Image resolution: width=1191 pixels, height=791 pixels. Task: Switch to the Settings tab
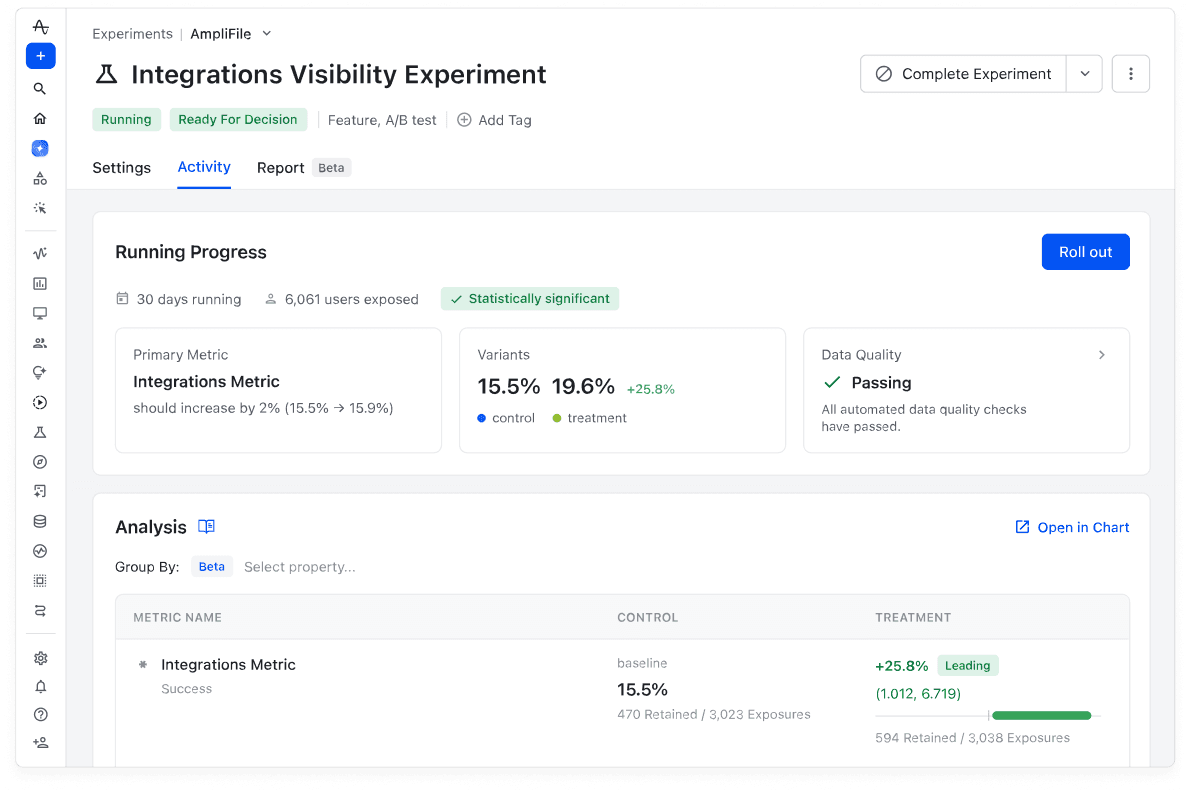[x=122, y=167]
